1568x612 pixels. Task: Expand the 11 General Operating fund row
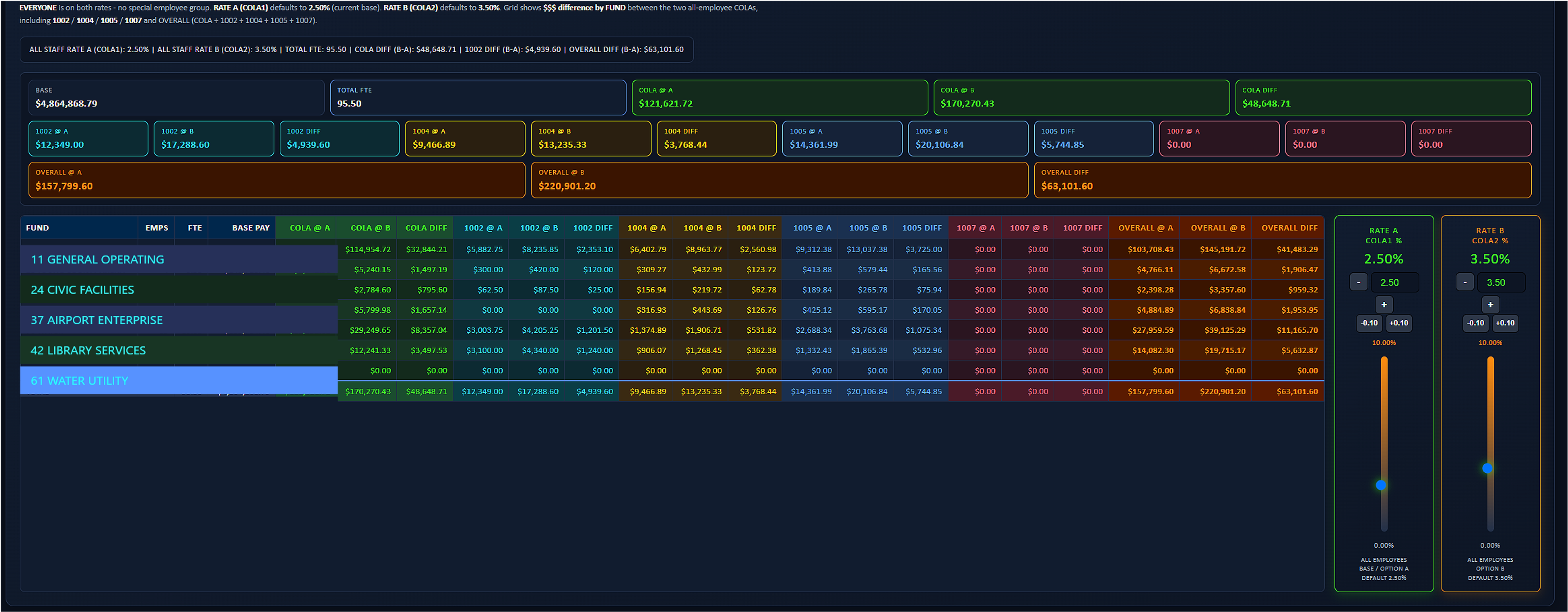(x=179, y=259)
